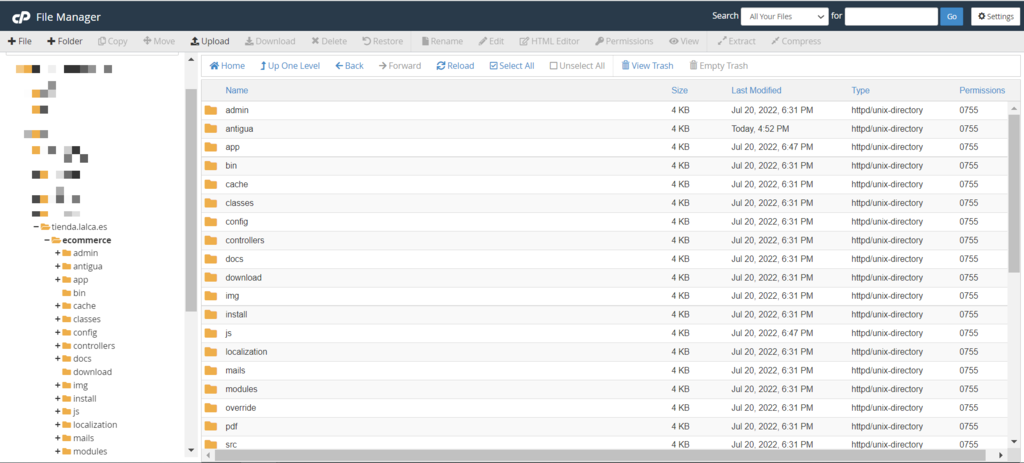Expand the admin folder in tree

click(x=57, y=253)
